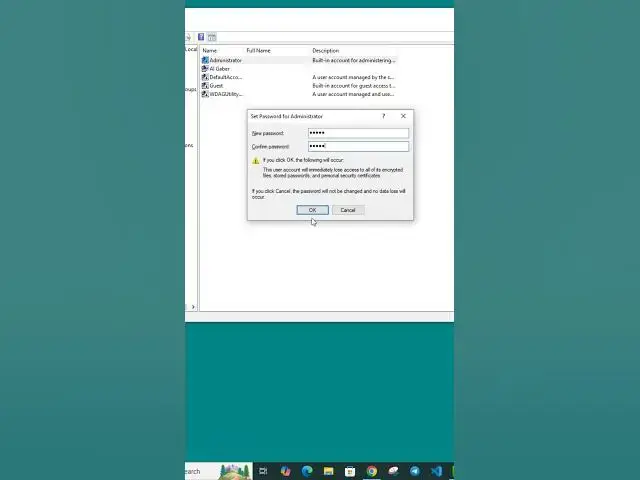
Task: Click the Administrator account icon
Action: (205, 60)
